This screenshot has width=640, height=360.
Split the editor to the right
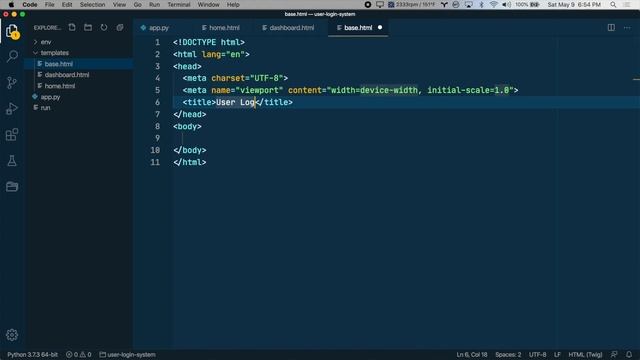[x=611, y=27]
